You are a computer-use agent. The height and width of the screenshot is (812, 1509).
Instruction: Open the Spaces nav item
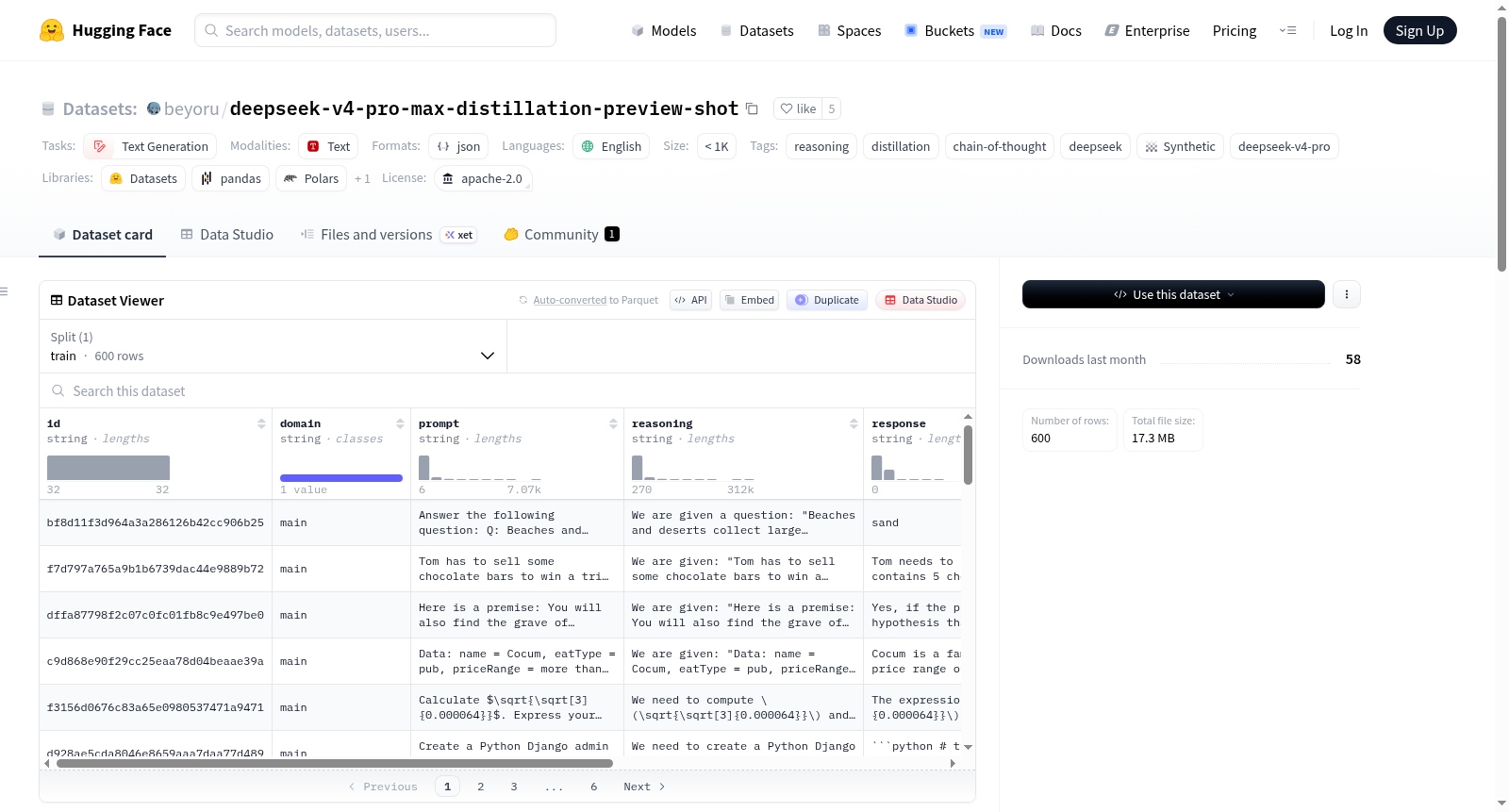click(x=849, y=30)
